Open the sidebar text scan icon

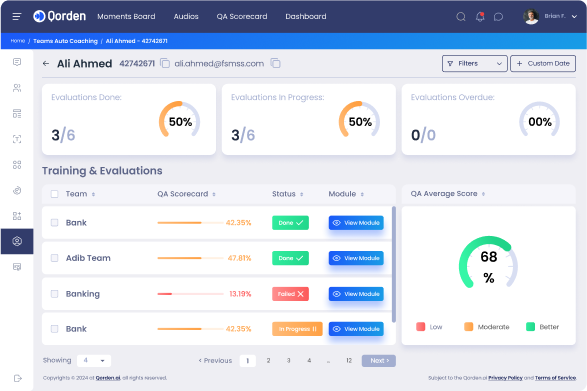tap(17, 139)
